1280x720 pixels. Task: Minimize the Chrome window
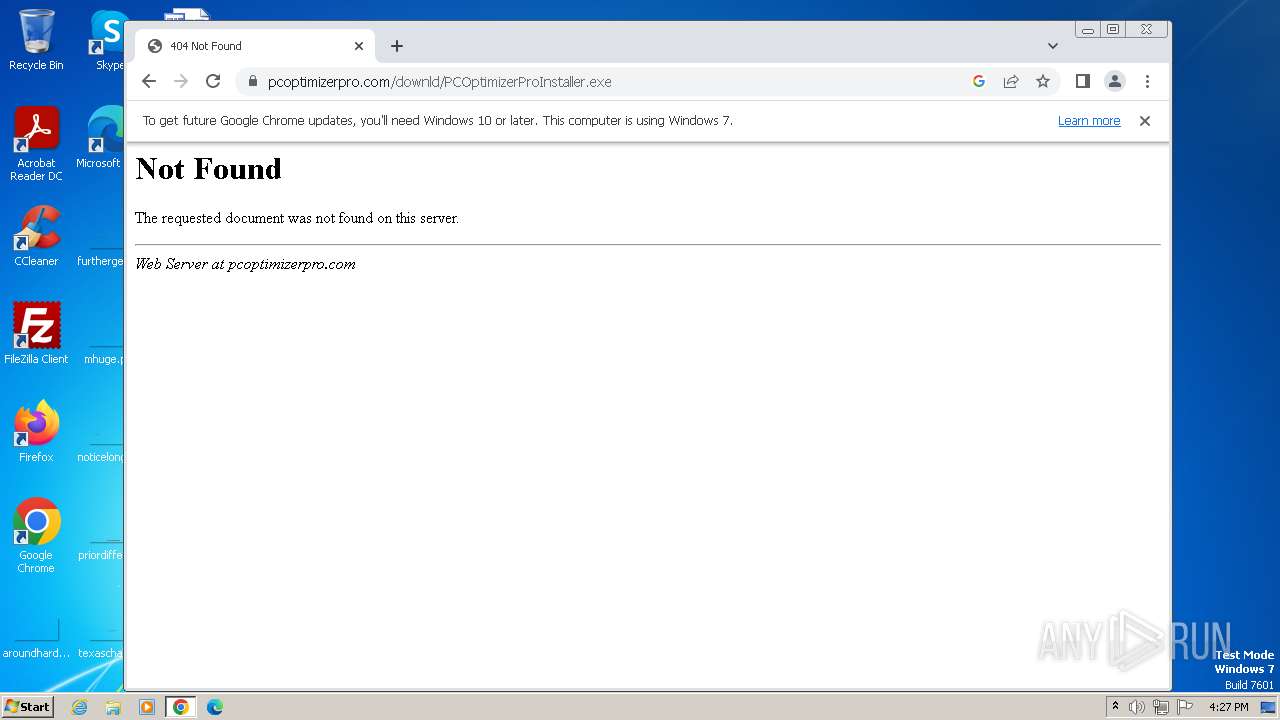1088,30
